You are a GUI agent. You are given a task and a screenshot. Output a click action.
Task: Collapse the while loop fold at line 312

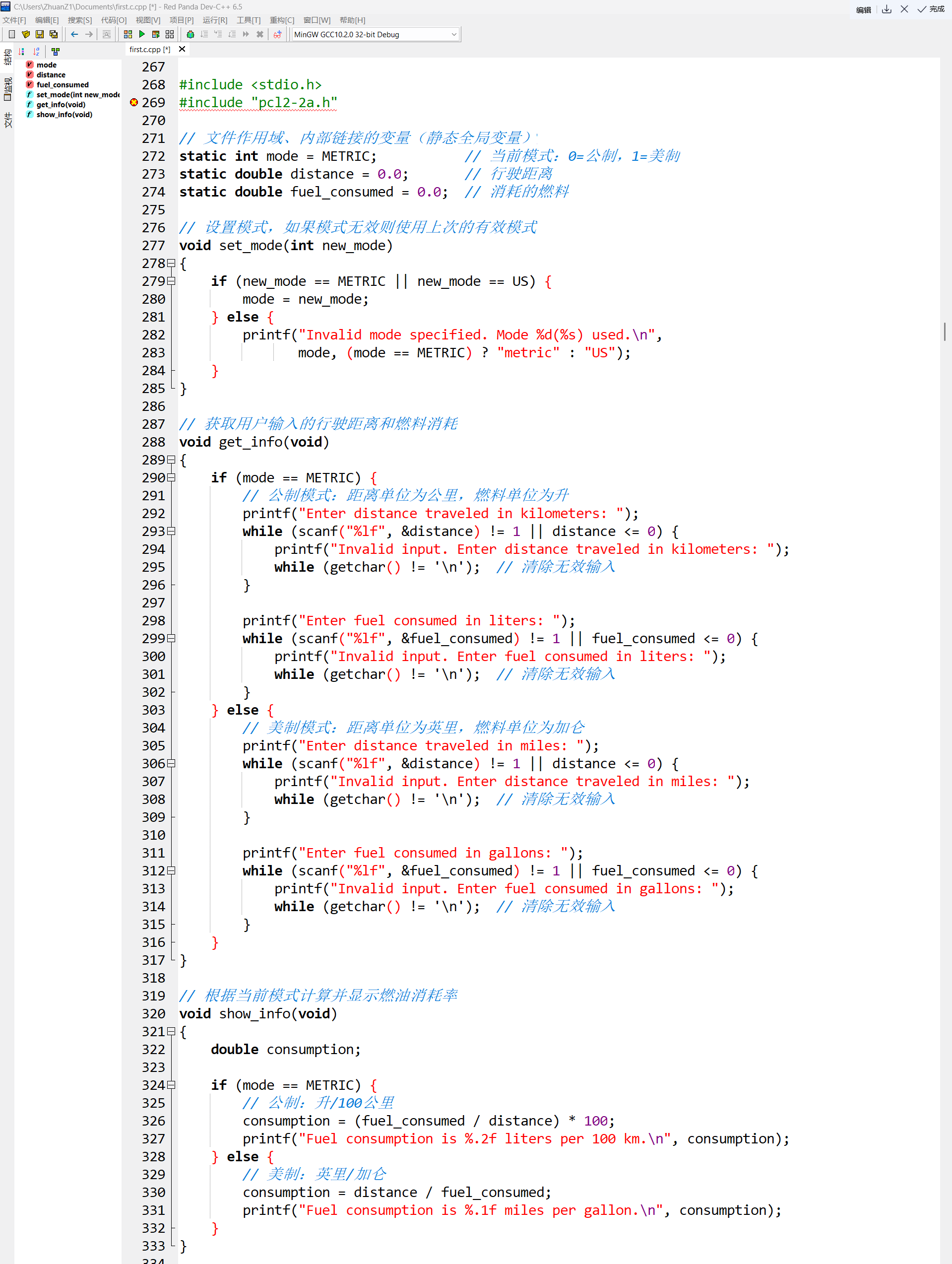pos(171,871)
